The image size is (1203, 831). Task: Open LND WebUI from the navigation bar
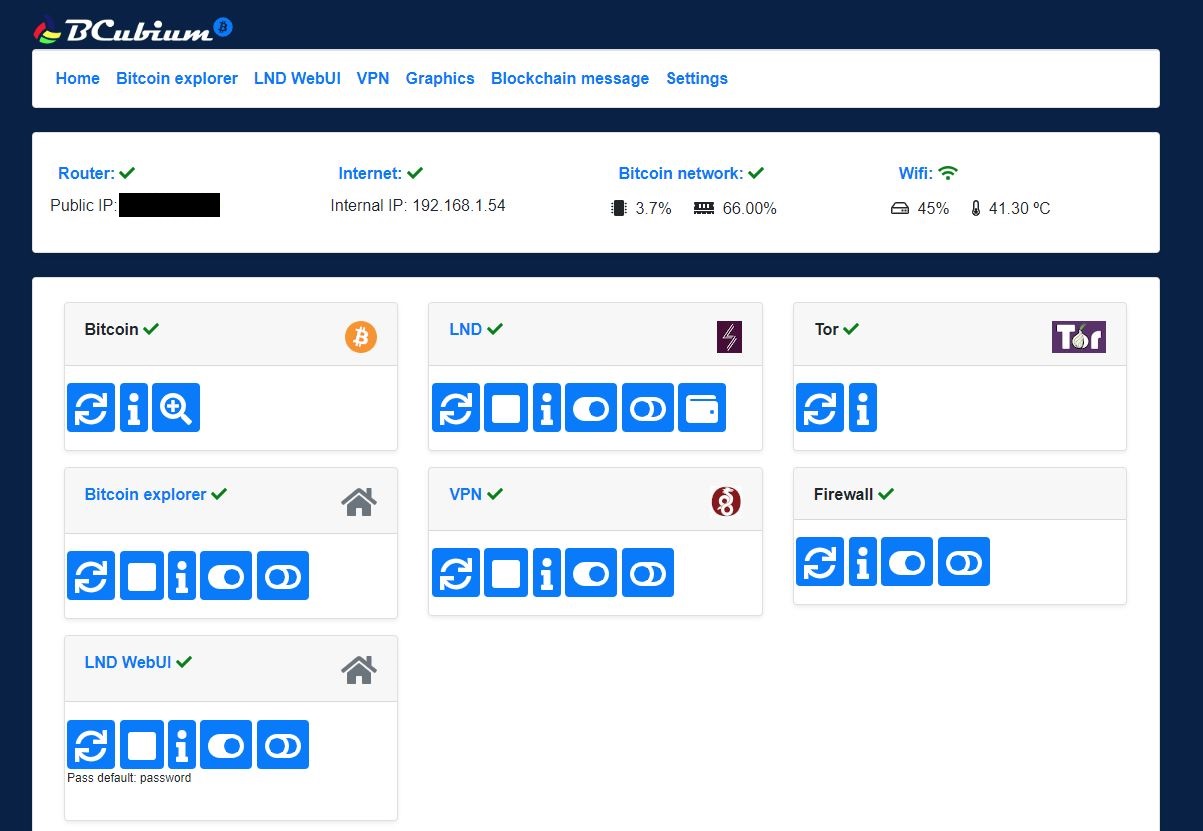(x=297, y=78)
